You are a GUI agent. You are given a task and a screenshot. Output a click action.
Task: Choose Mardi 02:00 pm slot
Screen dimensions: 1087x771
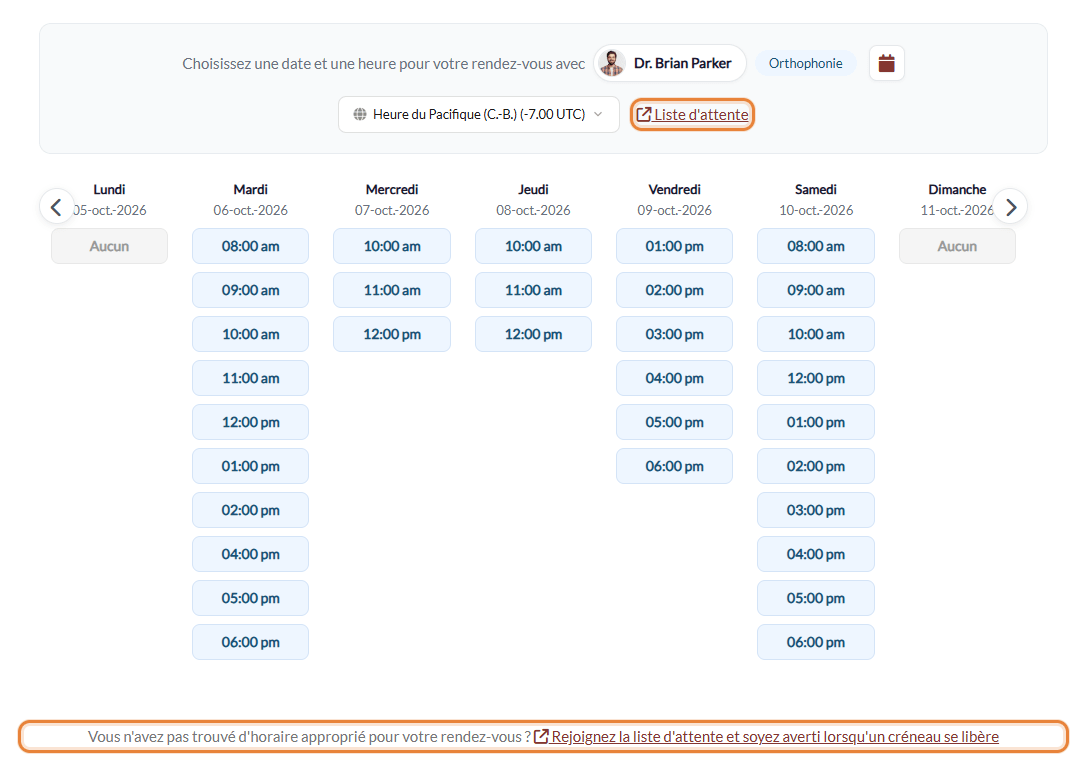250,510
